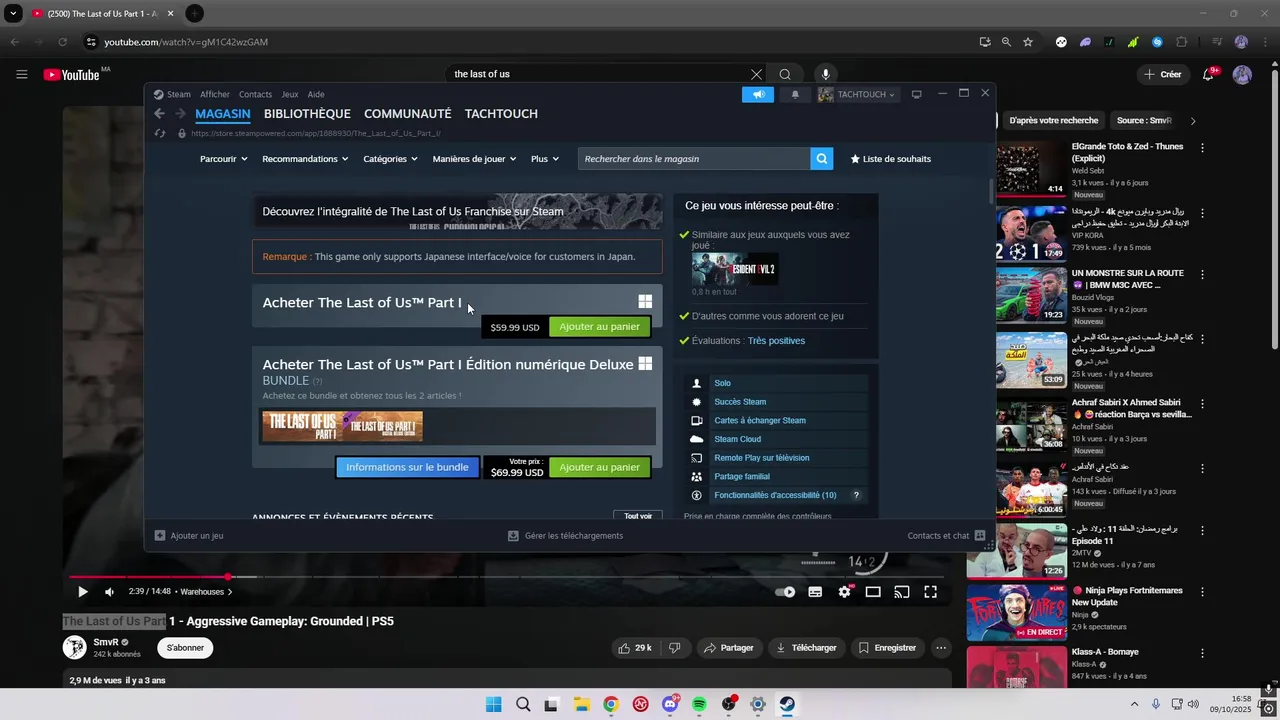Image resolution: width=1280 pixels, height=720 pixels.
Task: Expand the Parcourir store dropdown
Action: [223, 159]
